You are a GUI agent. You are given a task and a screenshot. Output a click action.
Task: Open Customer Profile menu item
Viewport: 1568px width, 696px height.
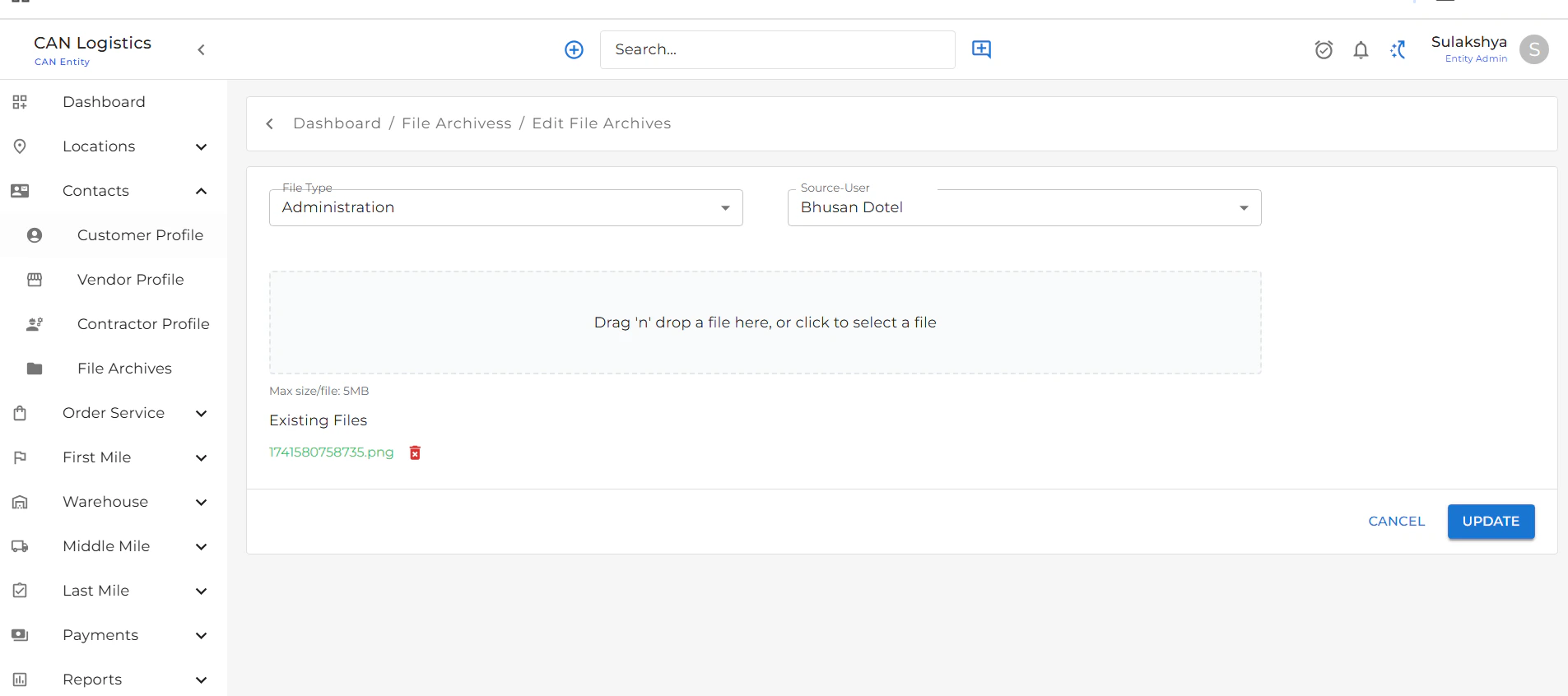pos(140,235)
